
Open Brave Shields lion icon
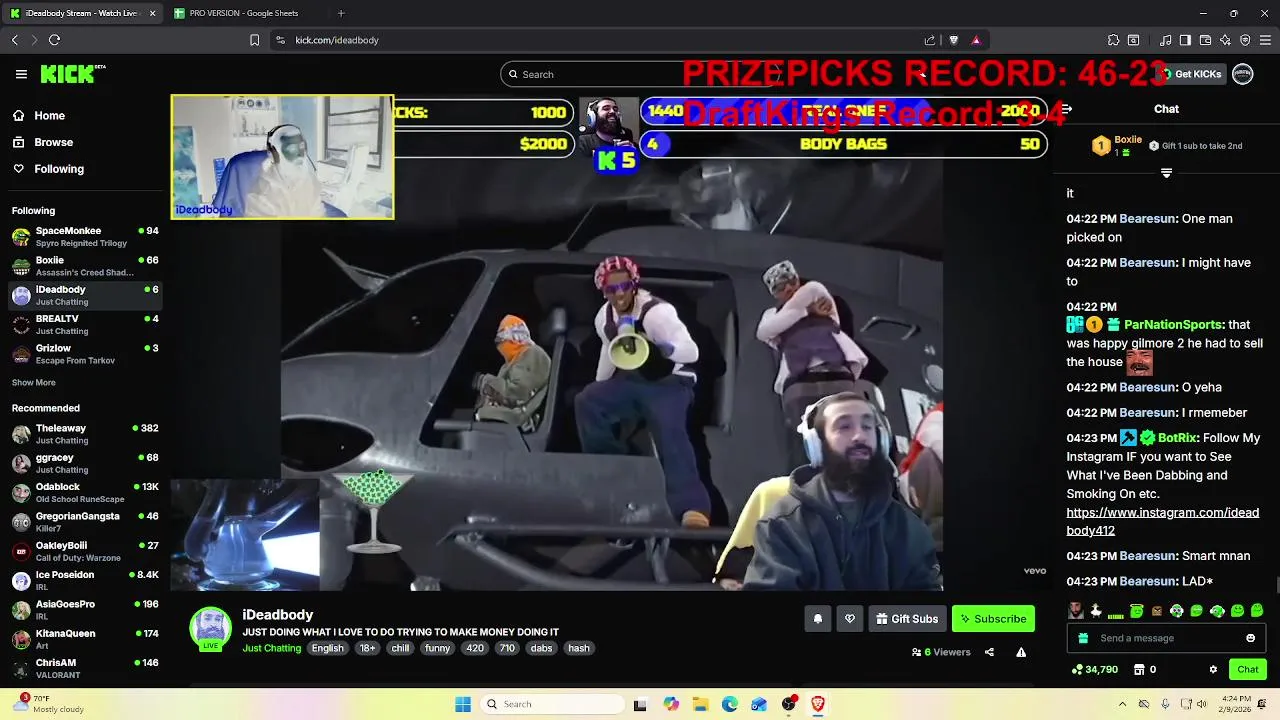[x=953, y=40]
